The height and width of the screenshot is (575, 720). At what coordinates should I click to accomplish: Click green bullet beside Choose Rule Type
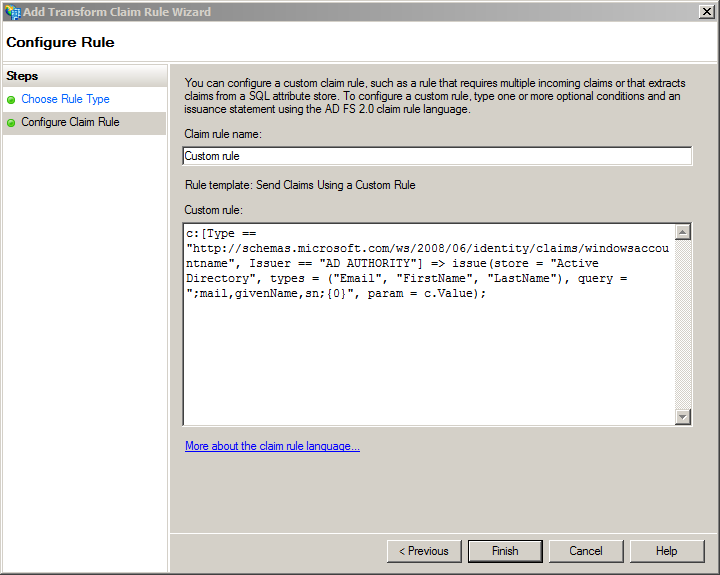point(11,100)
